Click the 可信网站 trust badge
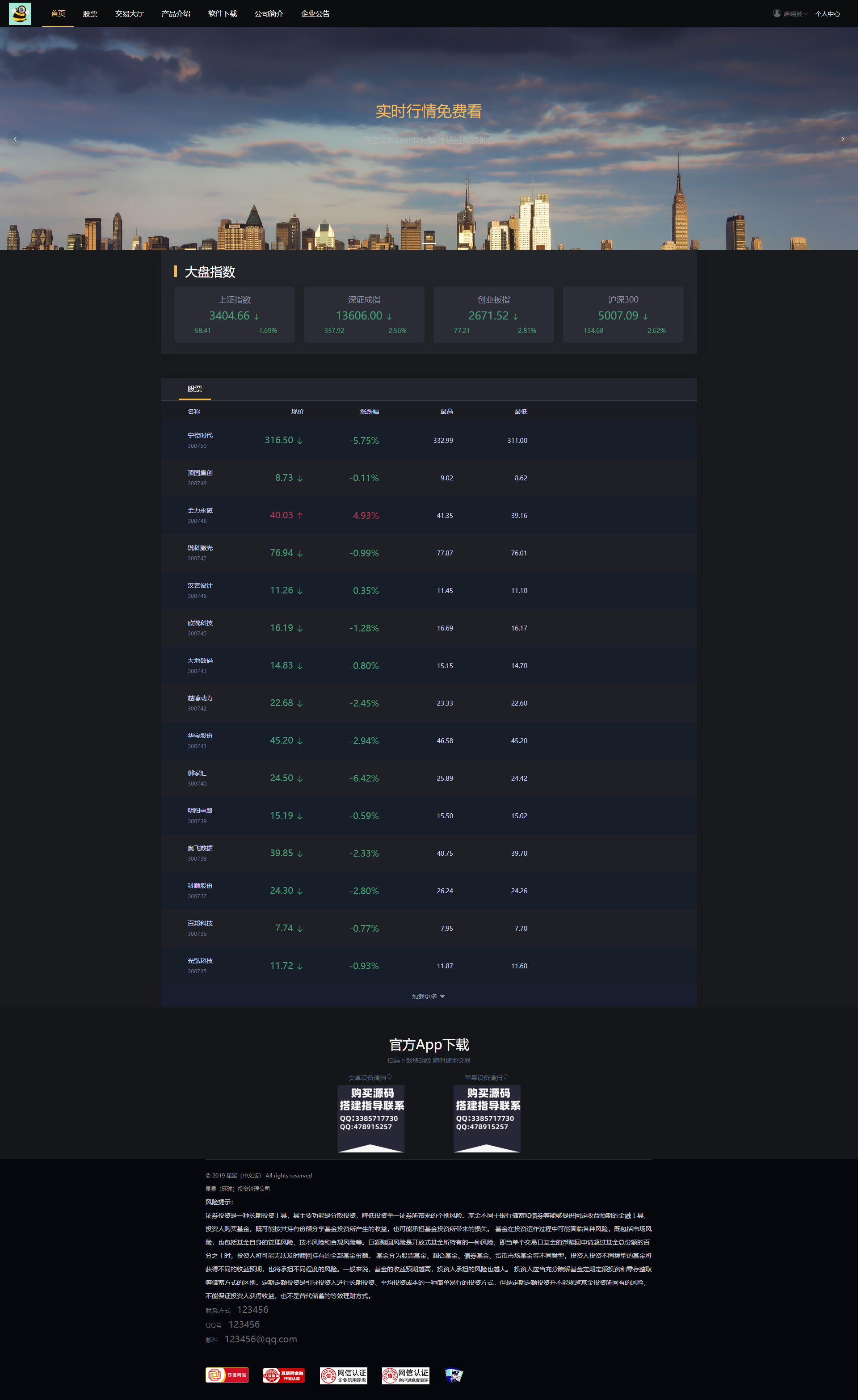The height and width of the screenshot is (1400, 858). [227, 1375]
